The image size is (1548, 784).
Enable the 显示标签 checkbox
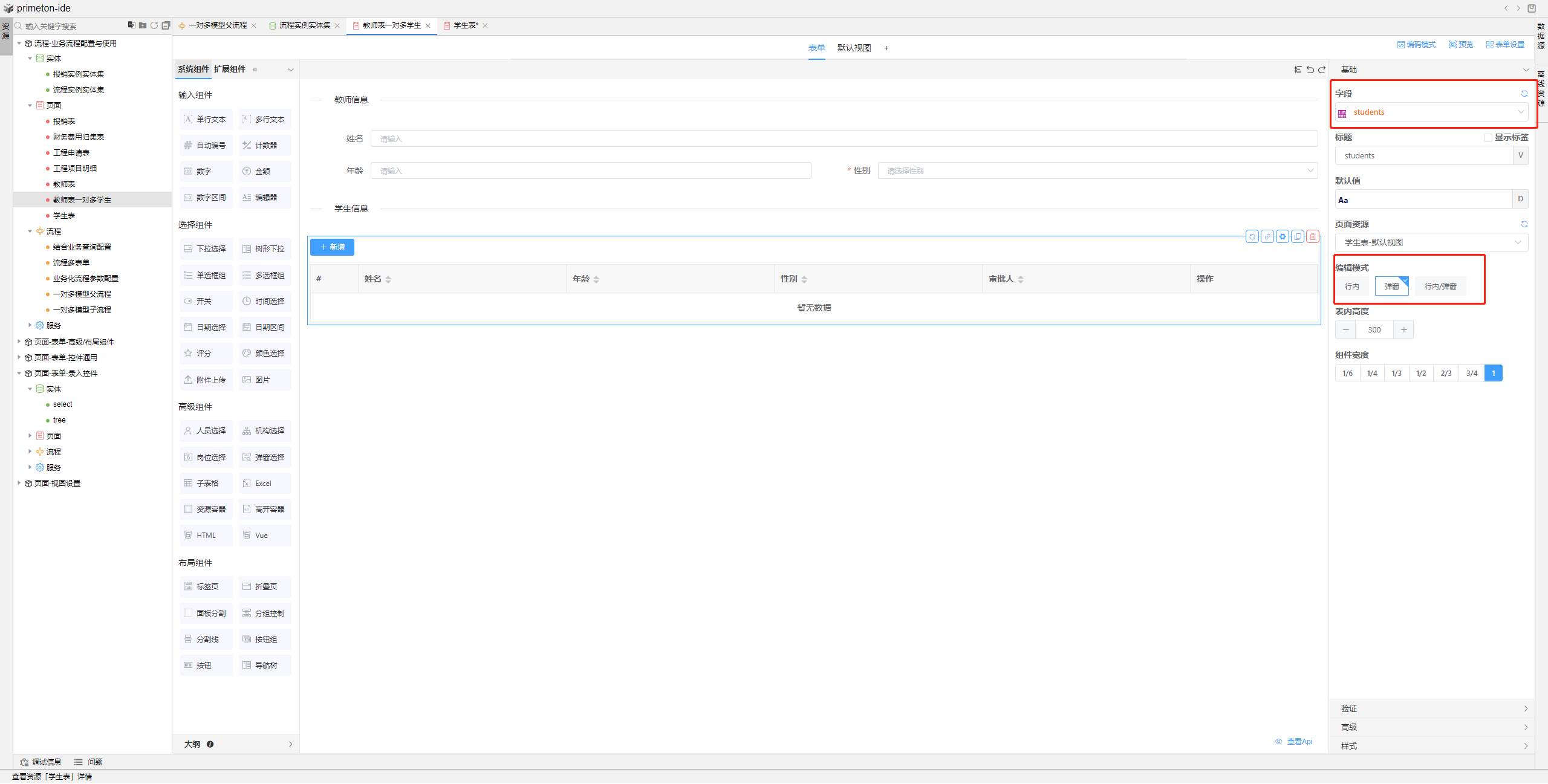[x=1488, y=138]
